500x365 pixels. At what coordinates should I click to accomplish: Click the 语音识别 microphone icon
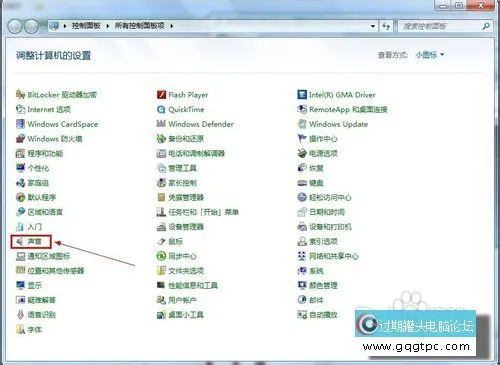[21, 315]
